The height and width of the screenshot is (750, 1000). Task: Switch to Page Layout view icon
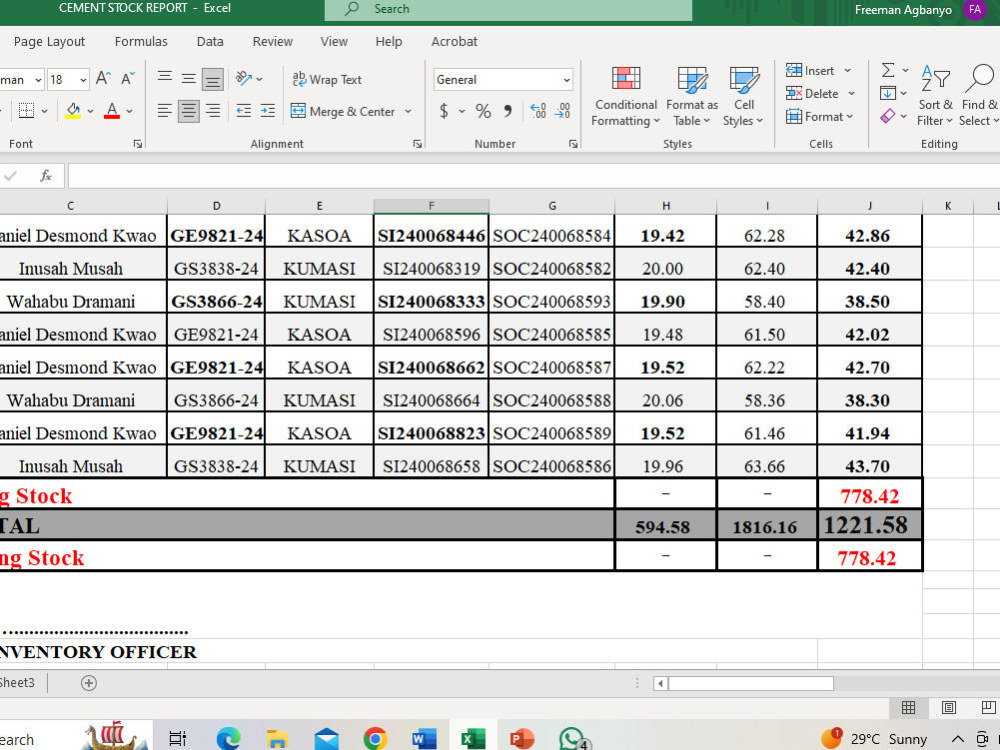948,707
